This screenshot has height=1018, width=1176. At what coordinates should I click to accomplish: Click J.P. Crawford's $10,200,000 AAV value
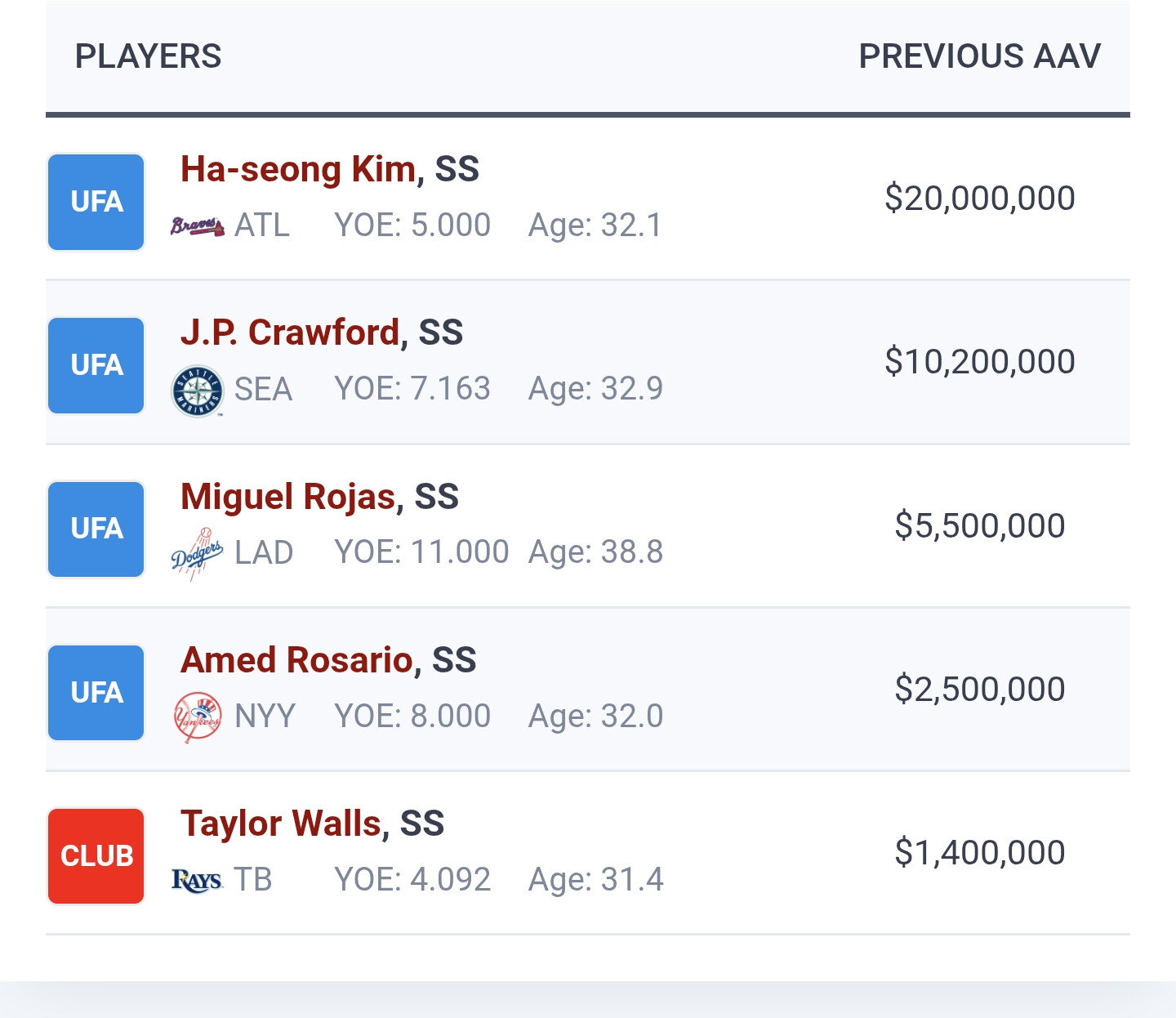click(979, 362)
